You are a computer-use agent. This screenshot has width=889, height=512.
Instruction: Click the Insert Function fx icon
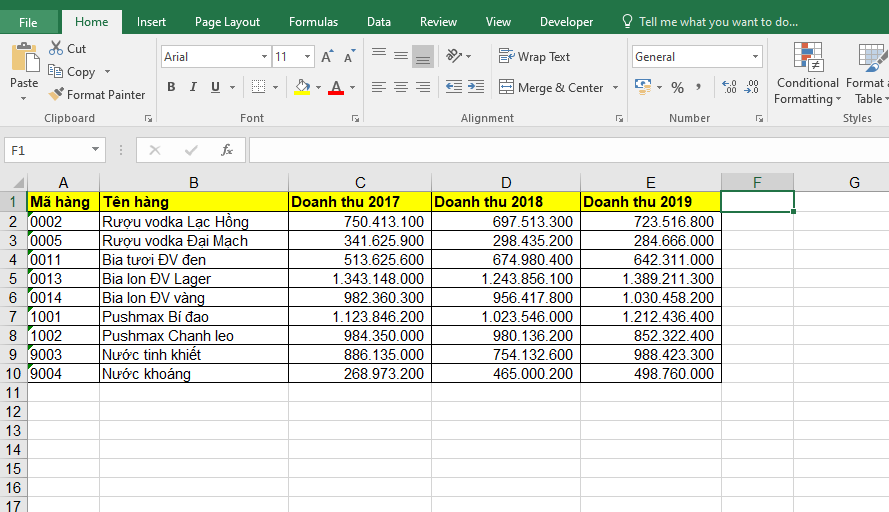[x=227, y=150]
